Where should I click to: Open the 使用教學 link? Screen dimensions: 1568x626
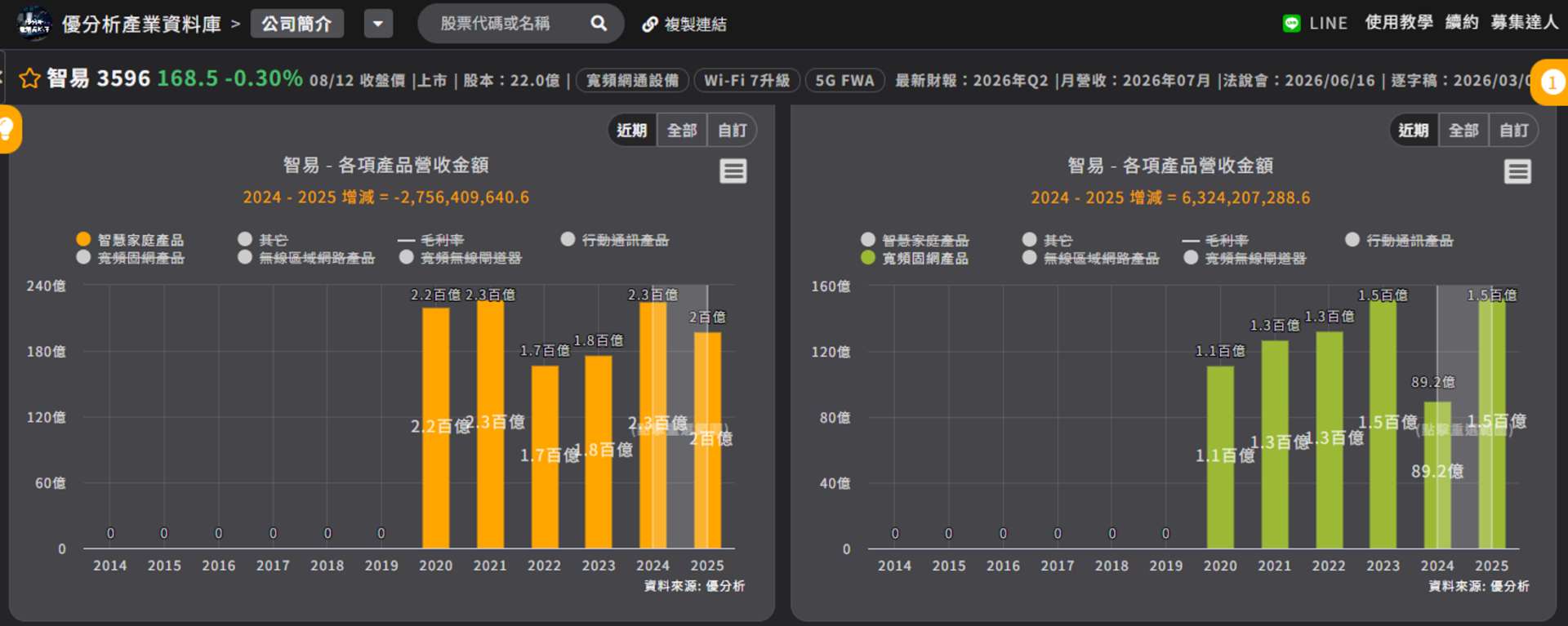coord(1399,23)
